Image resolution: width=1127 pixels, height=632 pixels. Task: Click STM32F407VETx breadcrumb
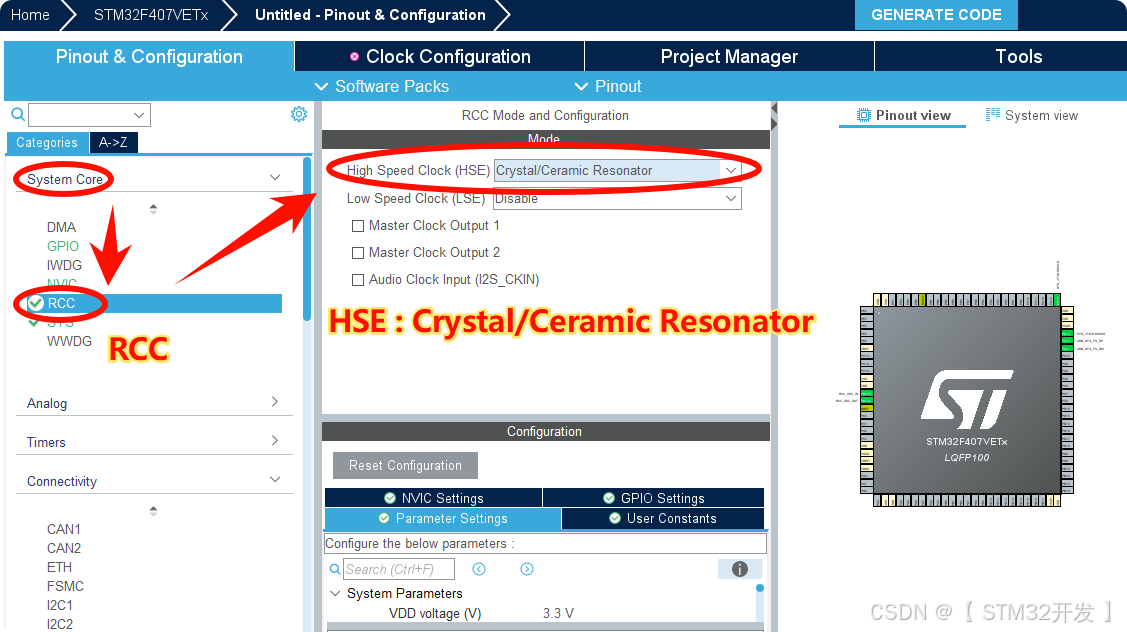pos(151,14)
